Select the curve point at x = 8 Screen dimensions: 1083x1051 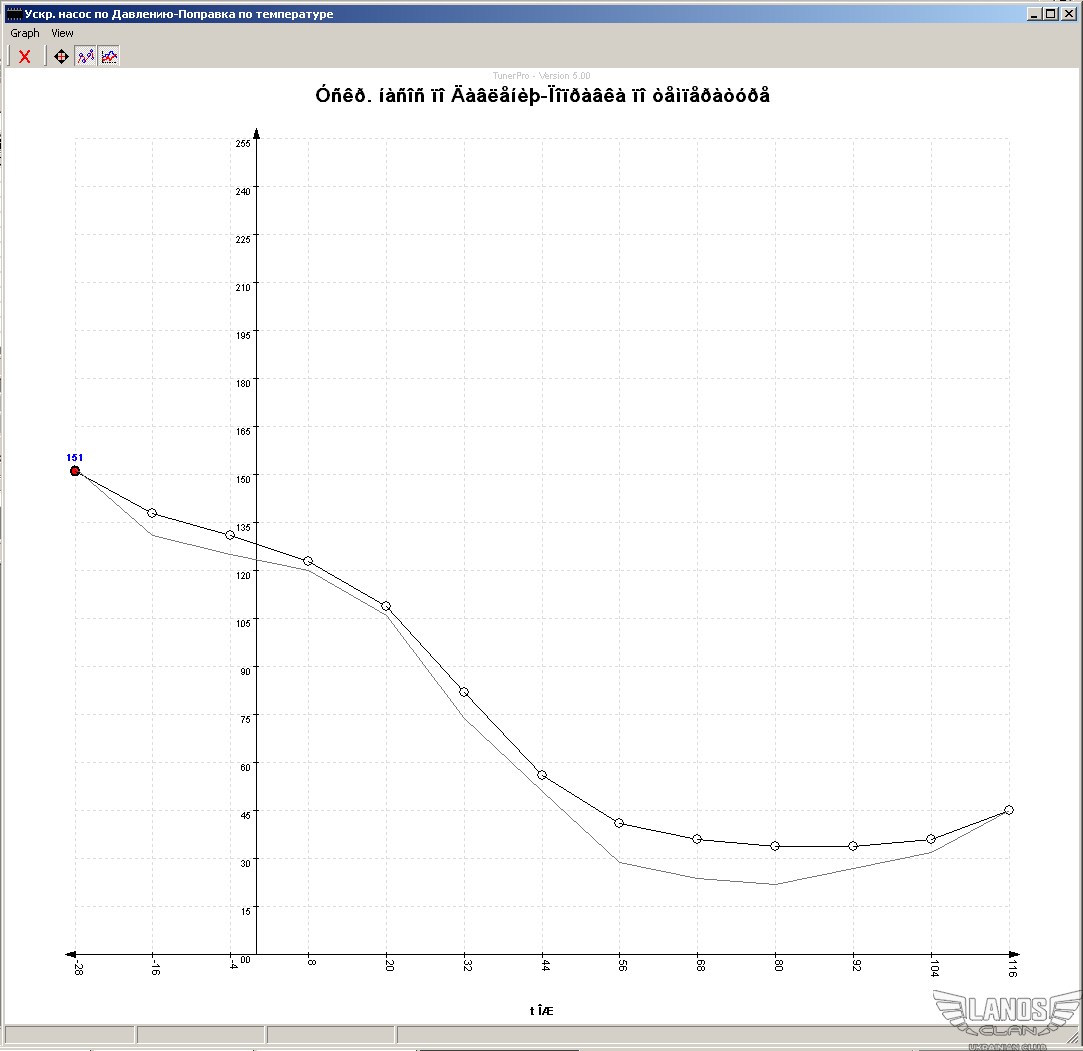point(308,561)
